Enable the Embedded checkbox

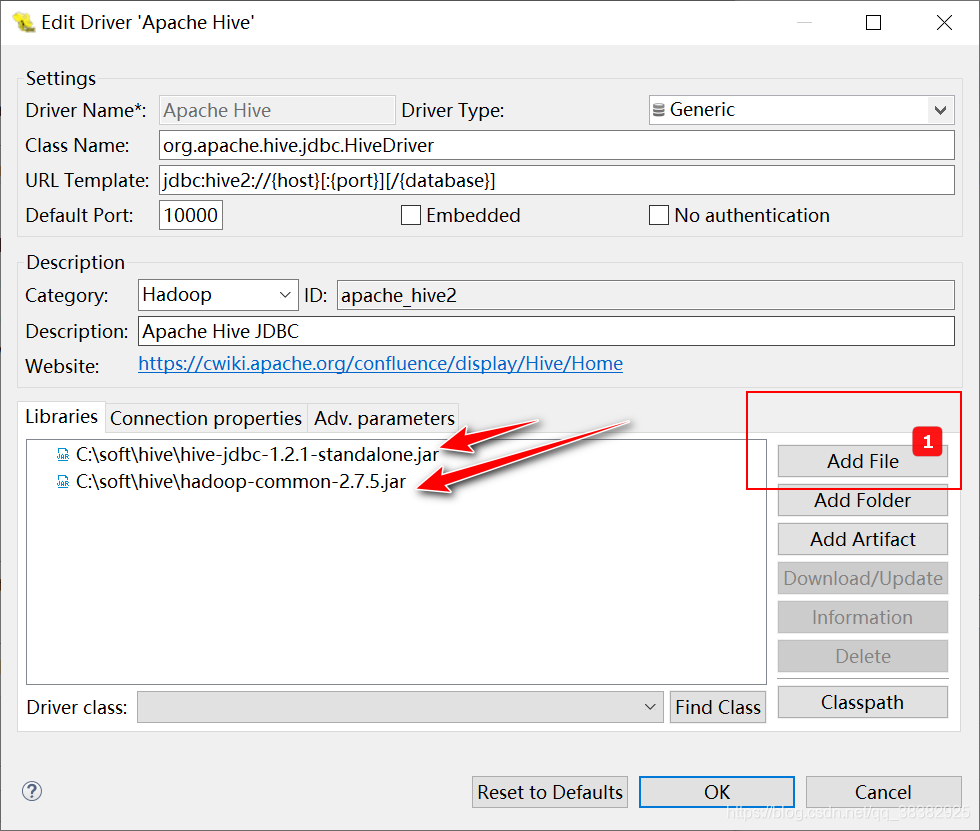pyautogui.click(x=410, y=216)
